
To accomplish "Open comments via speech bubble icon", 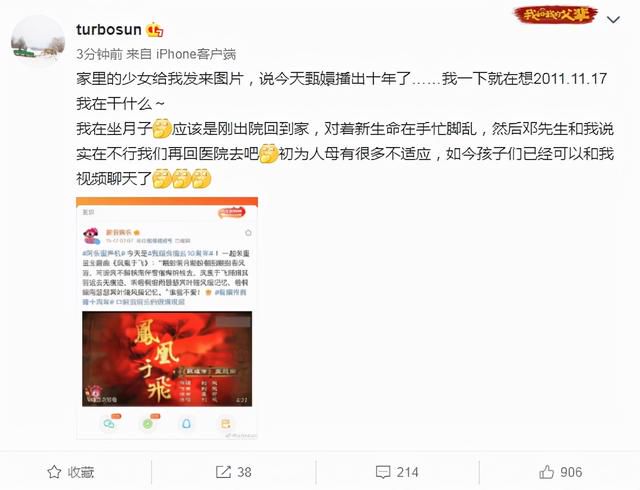I will (383, 472).
